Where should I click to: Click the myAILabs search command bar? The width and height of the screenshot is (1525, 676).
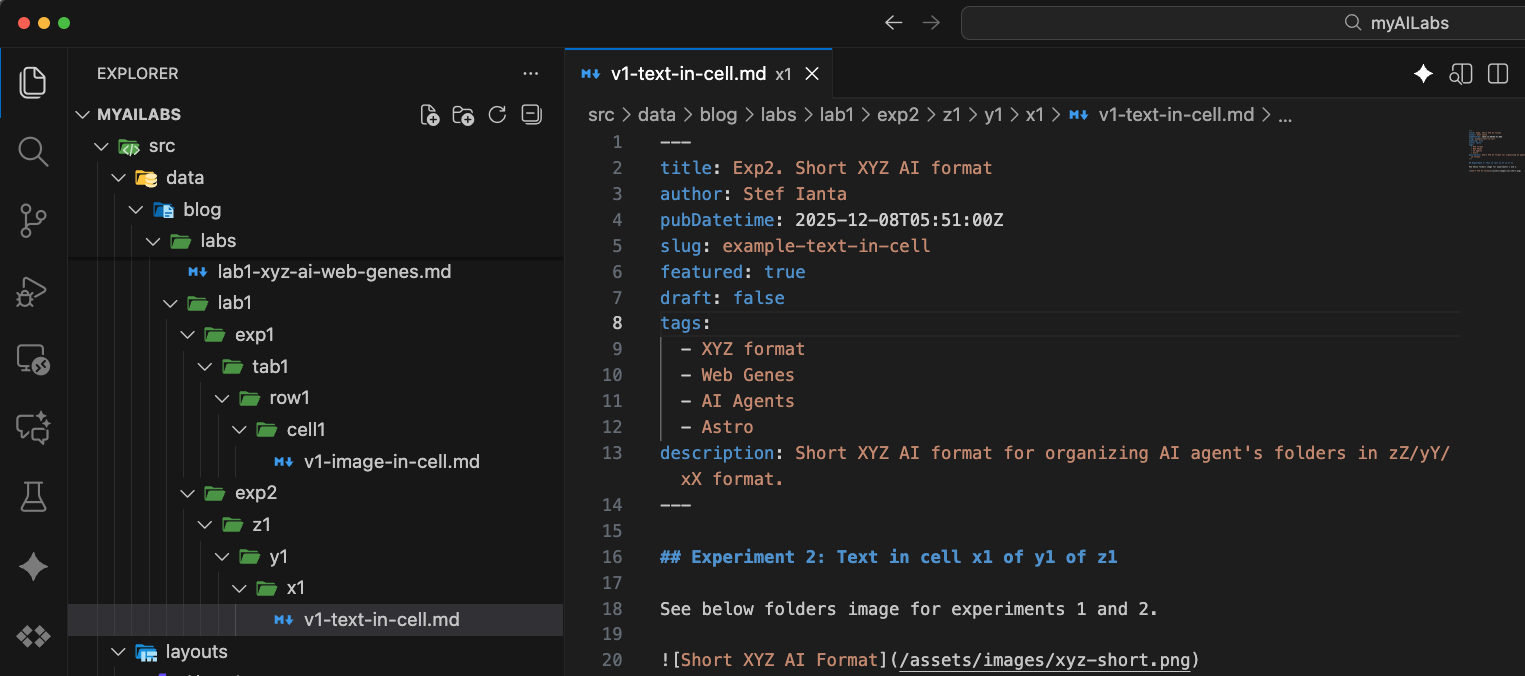click(1240, 23)
